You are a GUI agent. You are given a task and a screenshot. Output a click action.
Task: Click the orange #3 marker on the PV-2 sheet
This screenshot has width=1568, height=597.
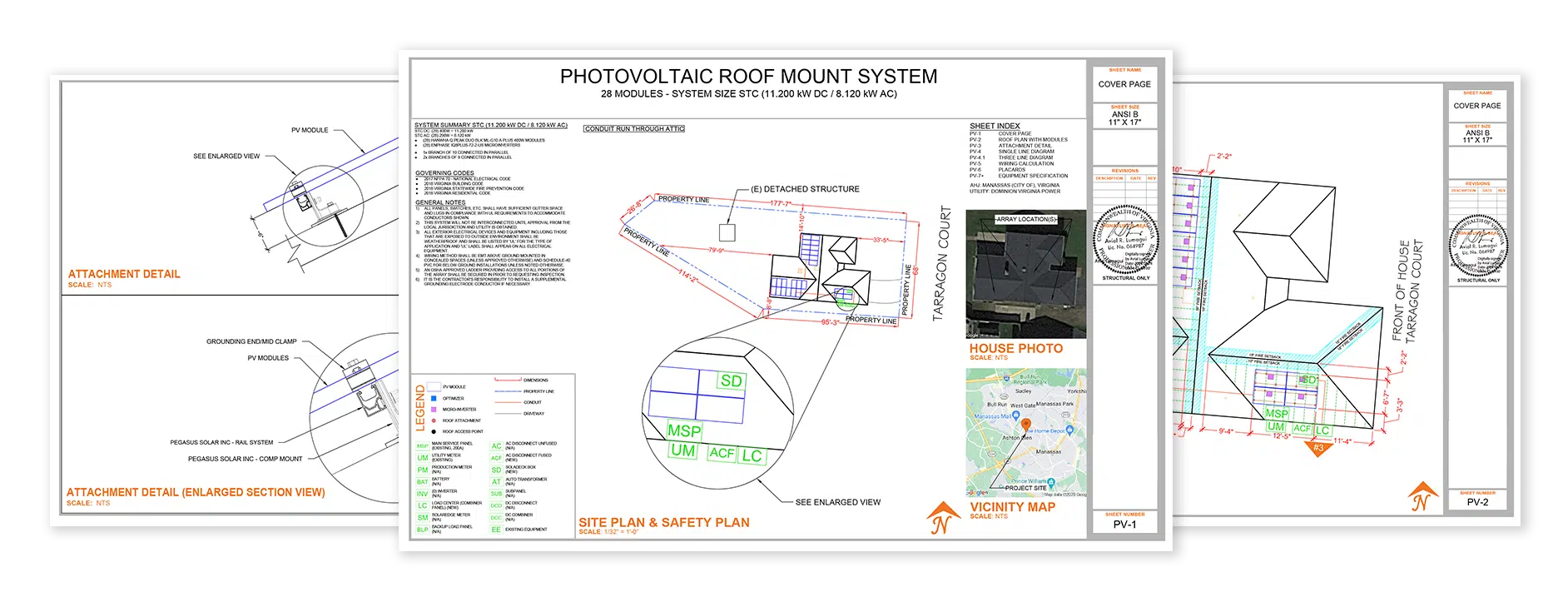coord(1317,448)
